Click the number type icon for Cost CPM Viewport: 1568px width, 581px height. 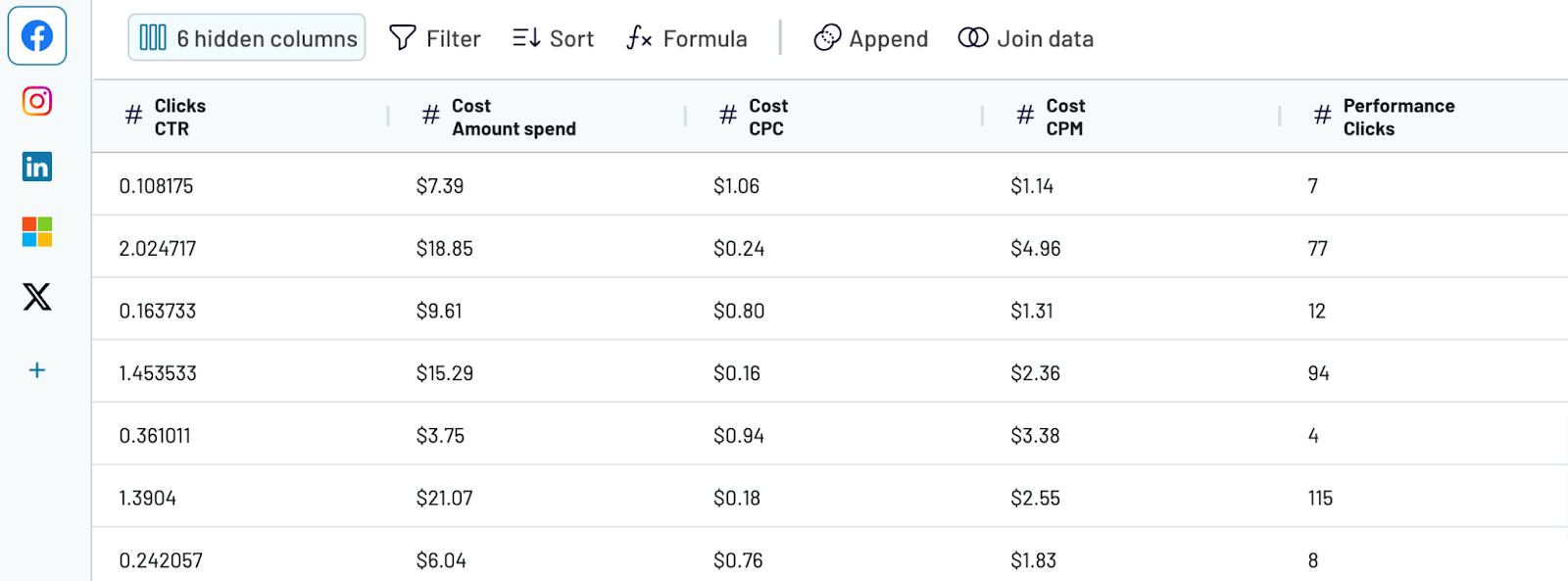[x=1025, y=116]
